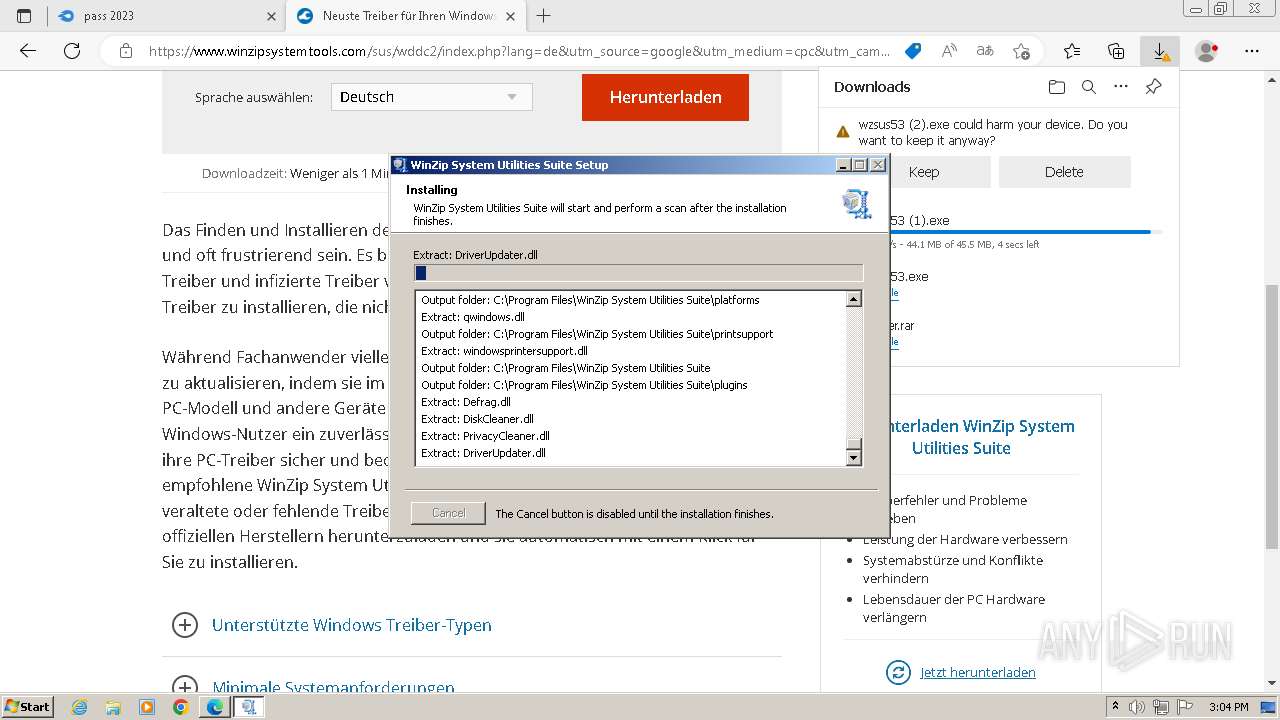Open the network status tray icon

pos(1160,707)
